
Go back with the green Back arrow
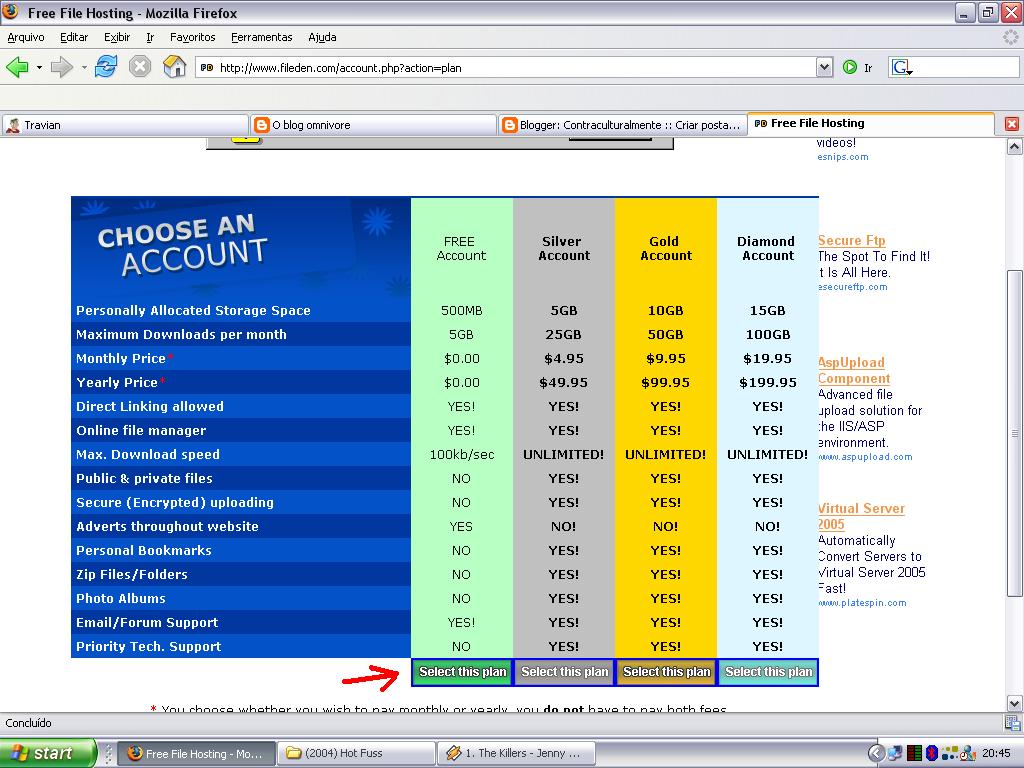(17, 67)
